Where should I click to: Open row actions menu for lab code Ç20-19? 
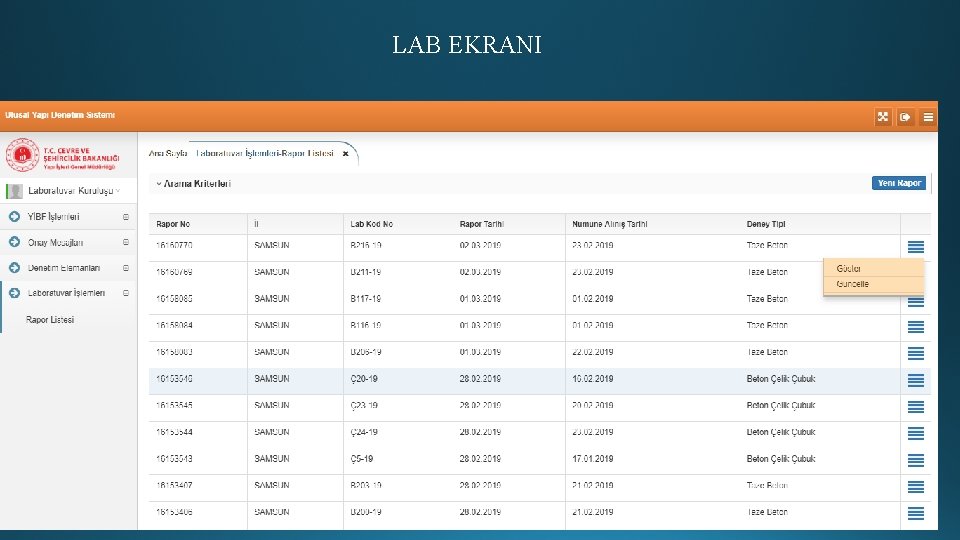916,380
